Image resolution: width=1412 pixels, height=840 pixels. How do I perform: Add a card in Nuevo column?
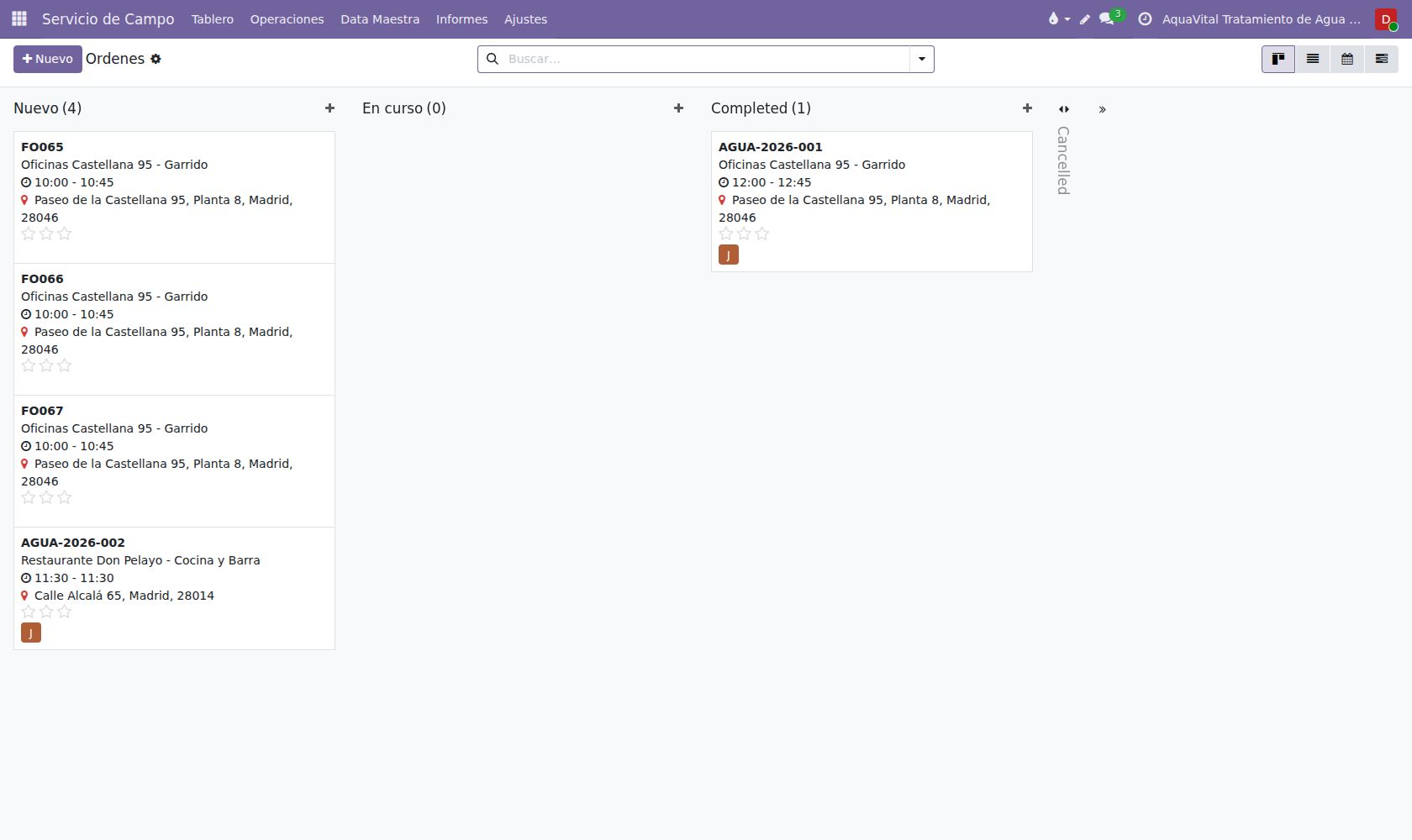(329, 108)
